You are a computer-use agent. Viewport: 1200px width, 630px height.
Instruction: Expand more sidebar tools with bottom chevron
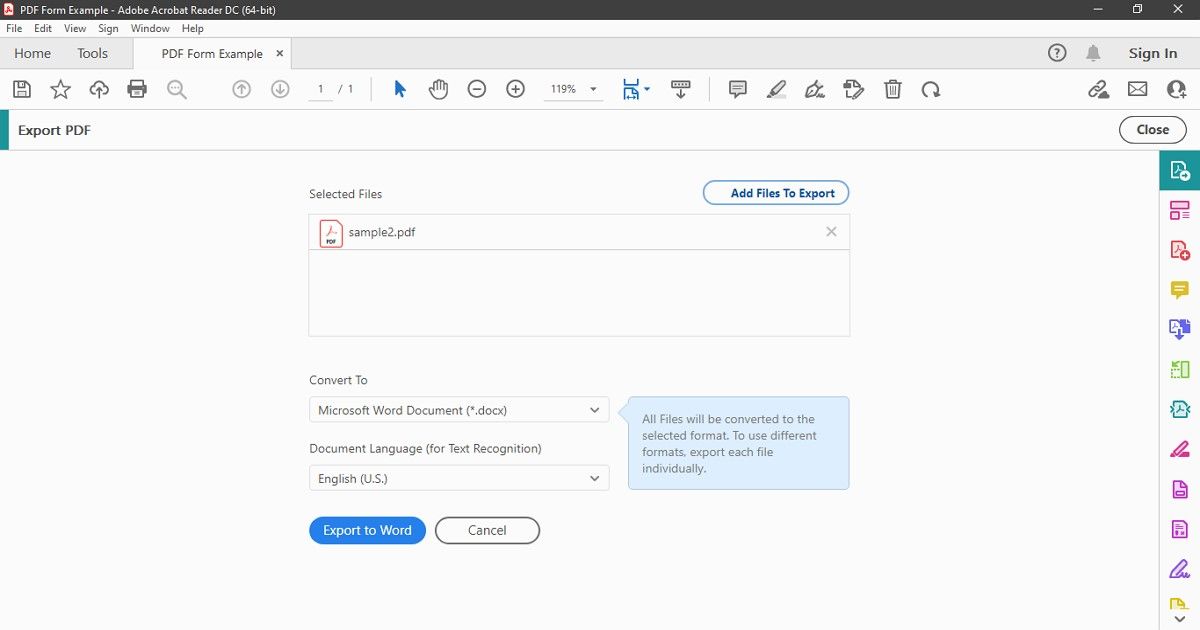click(x=1180, y=619)
